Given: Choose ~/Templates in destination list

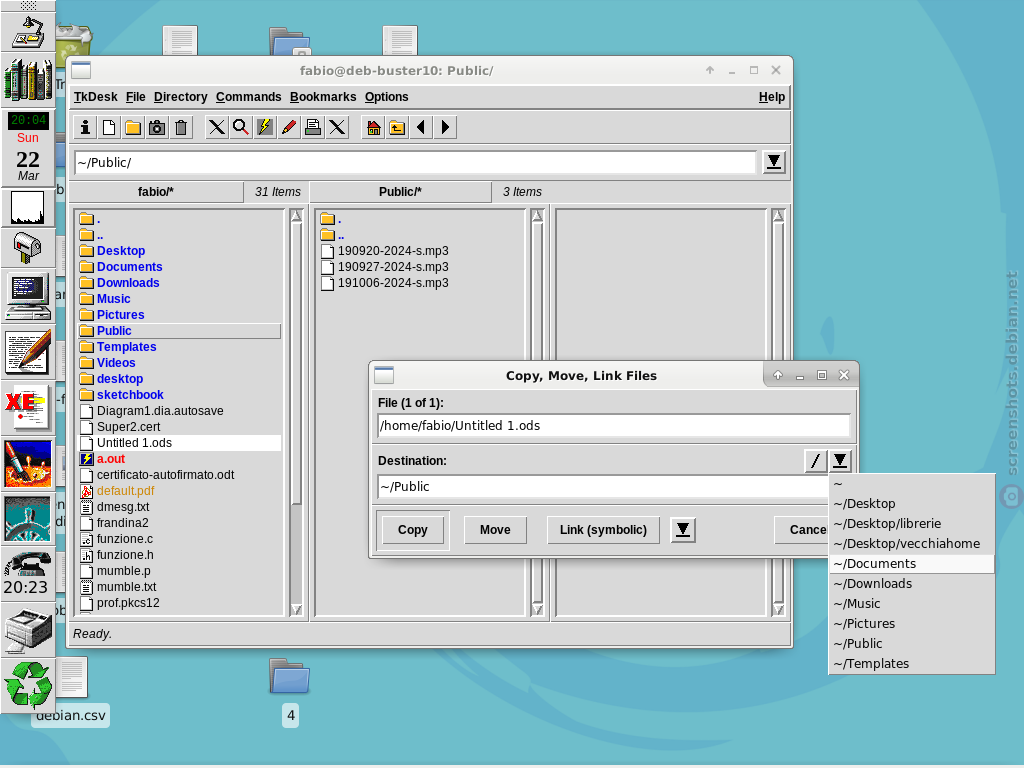Looking at the screenshot, I should tap(912, 664).
